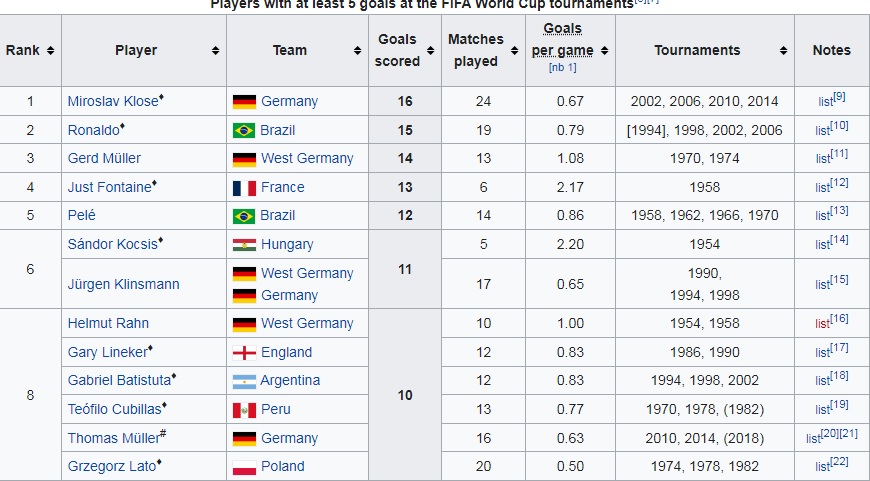Viewport: 870px width, 481px height.
Task: Sort by Goals per game arrows
Action: [605, 51]
